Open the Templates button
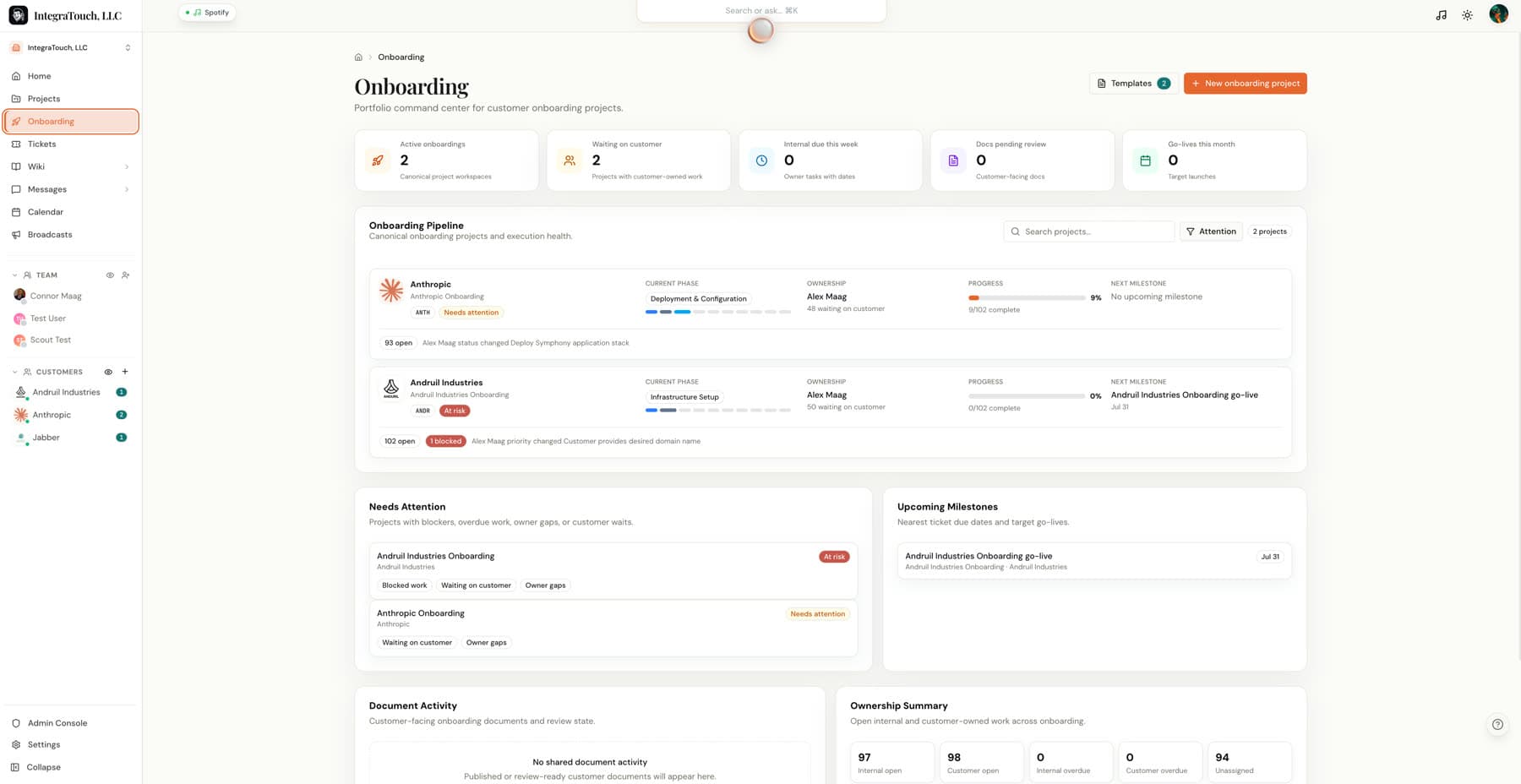The image size is (1521, 784). (1133, 84)
